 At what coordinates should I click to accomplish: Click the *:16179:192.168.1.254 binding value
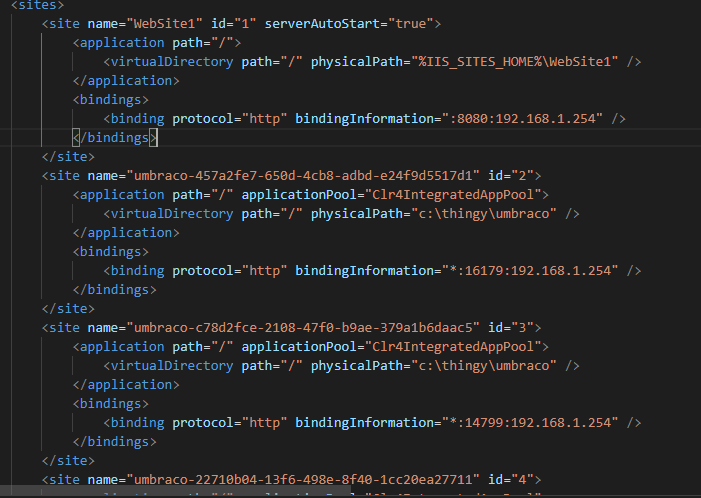tap(530, 271)
